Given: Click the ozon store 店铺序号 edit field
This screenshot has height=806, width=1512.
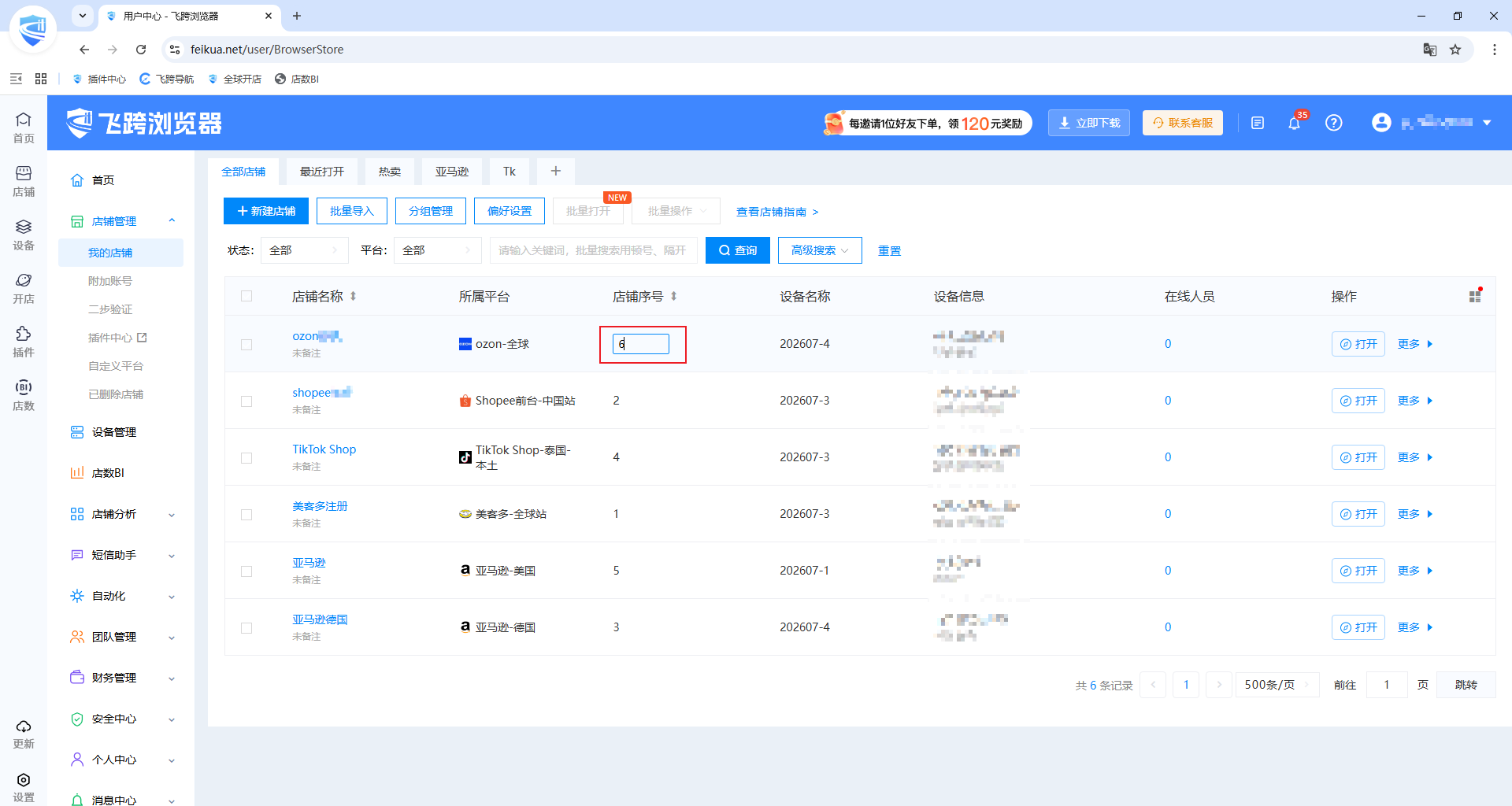Looking at the screenshot, I should tap(641, 344).
